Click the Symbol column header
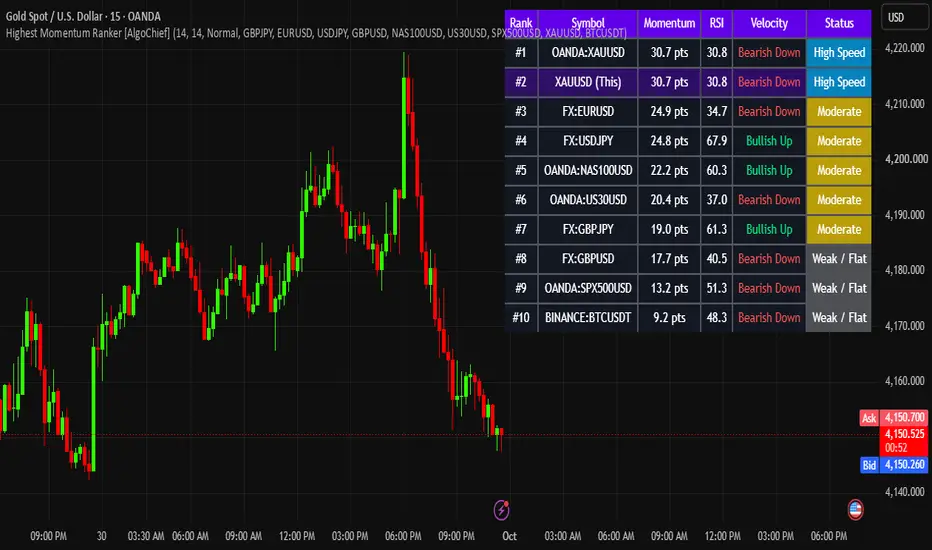 point(588,23)
